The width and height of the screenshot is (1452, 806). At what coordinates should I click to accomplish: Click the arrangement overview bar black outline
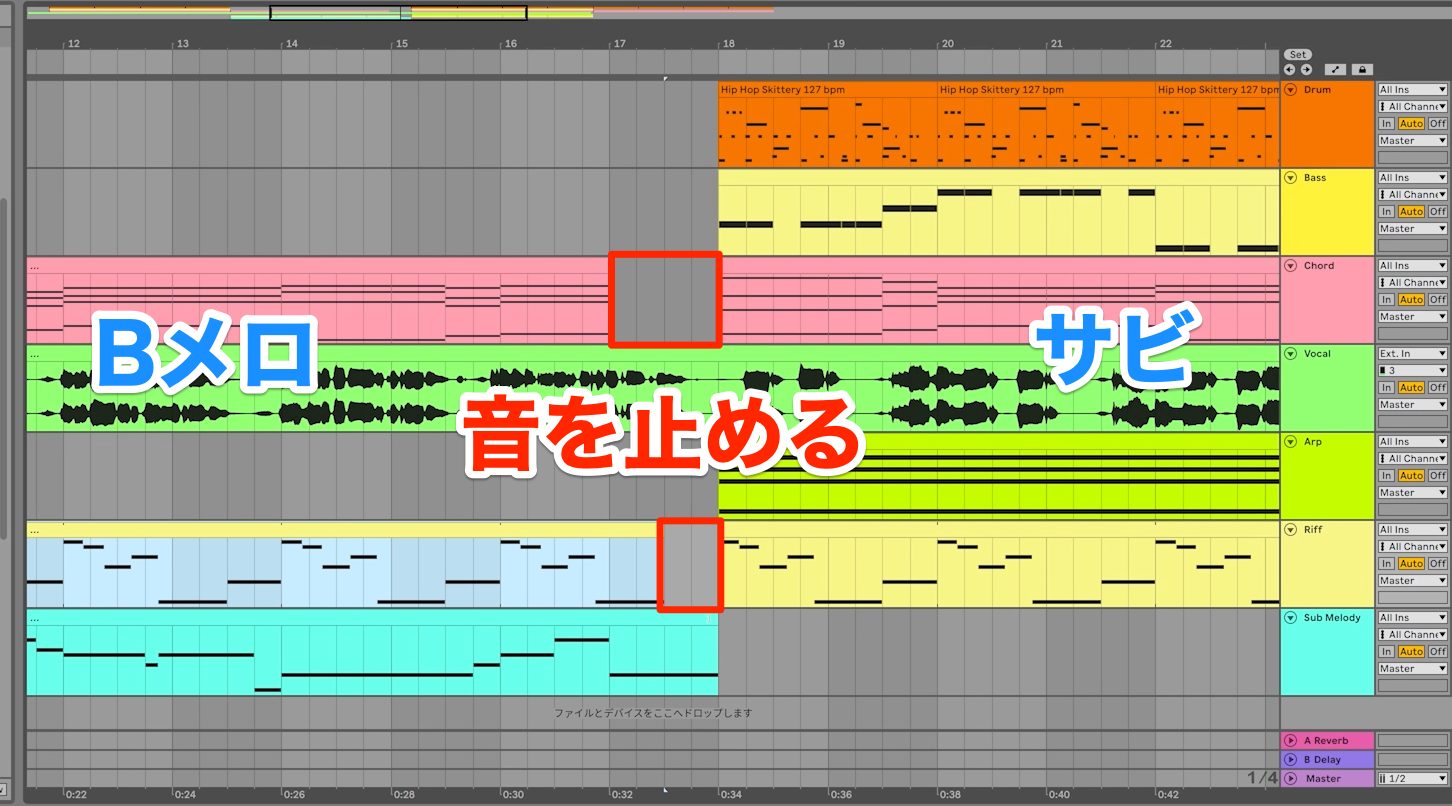[398, 13]
